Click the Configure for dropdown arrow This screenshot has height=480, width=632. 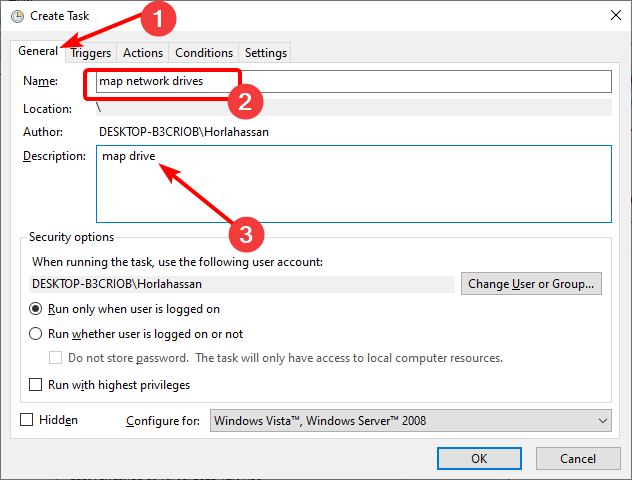(601, 421)
